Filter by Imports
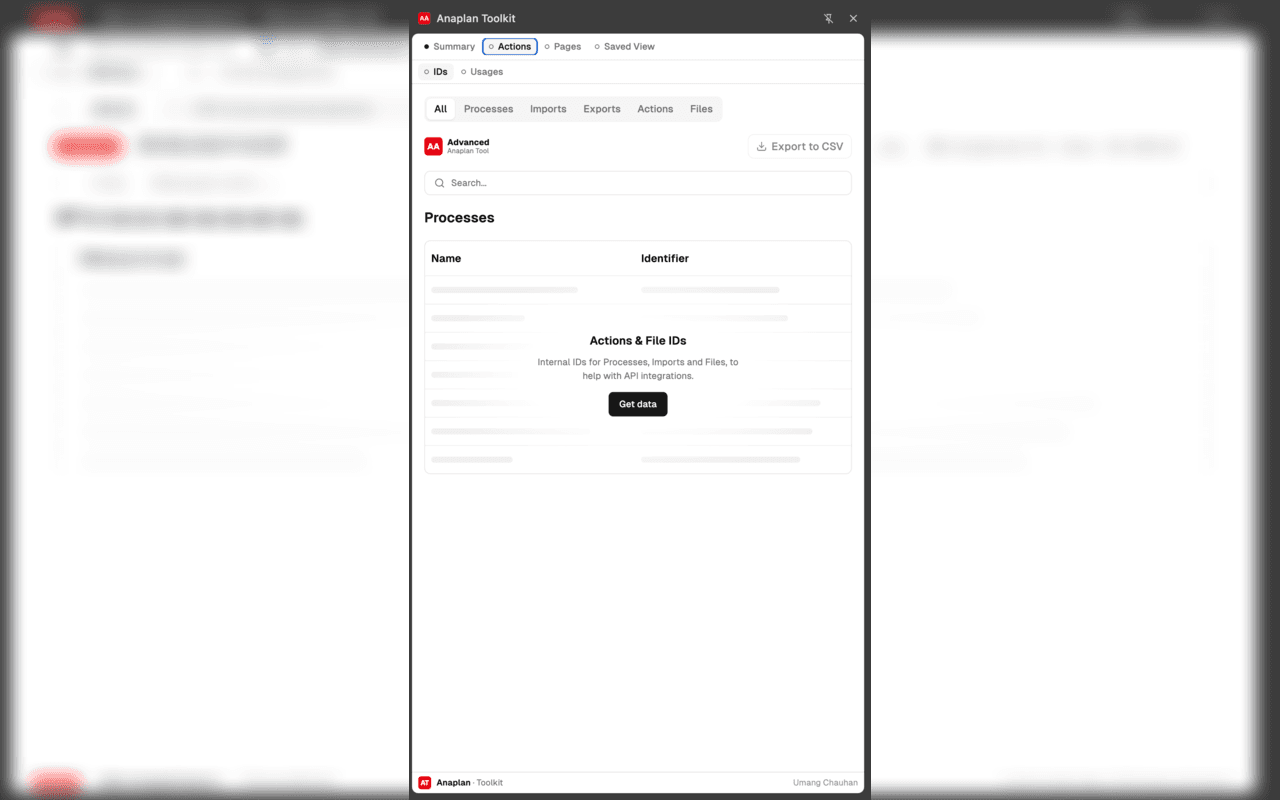Image resolution: width=1280 pixels, height=800 pixels. pos(548,109)
